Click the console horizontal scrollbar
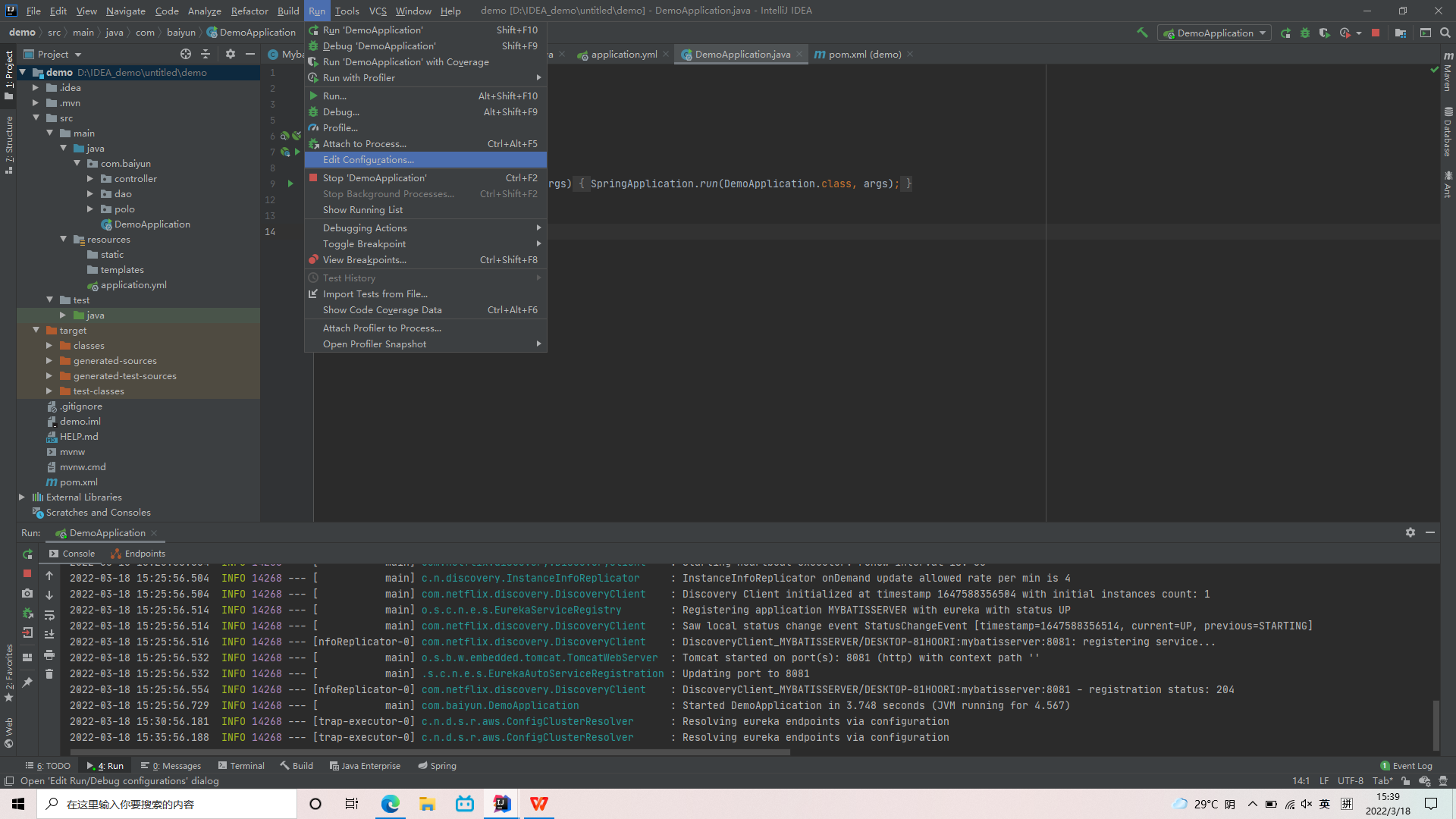This screenshot has width=1456, height=819. [x=429, y=752]
